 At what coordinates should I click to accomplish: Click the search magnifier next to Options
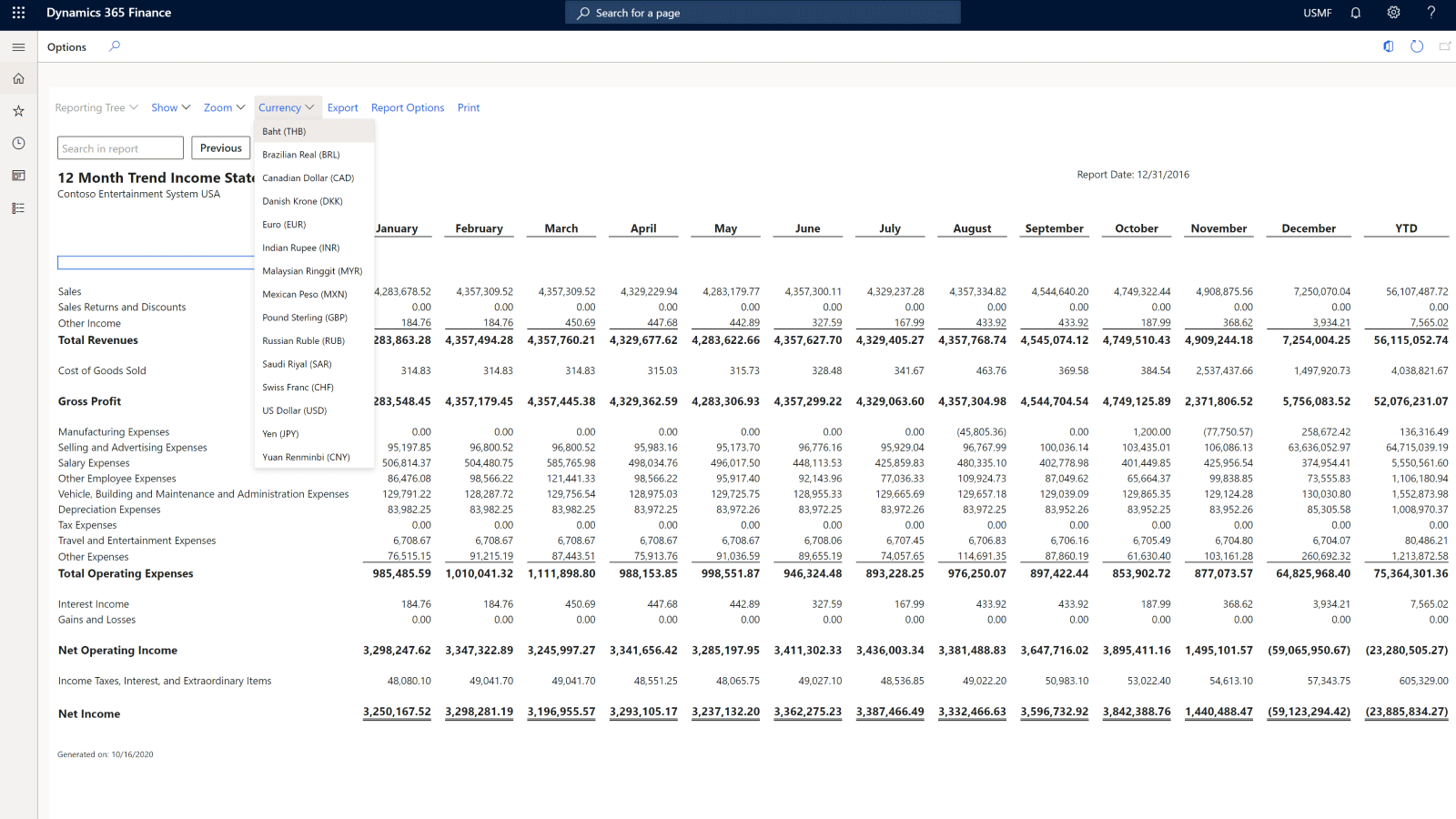[x=115, y=46]
